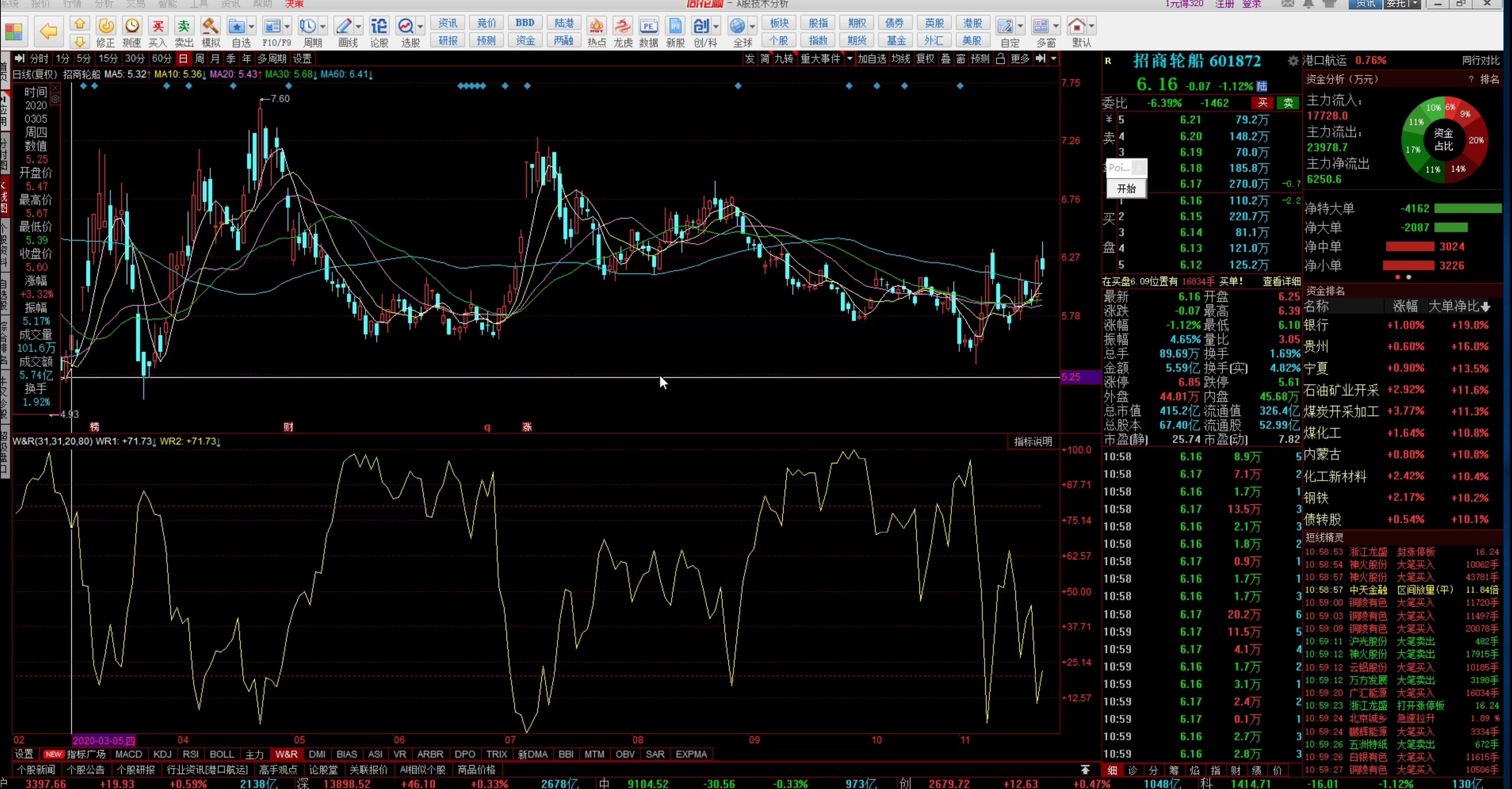Click the 卖出 sell icon
This screenshot has width=1512, height=789.
[x=184, y=32]
